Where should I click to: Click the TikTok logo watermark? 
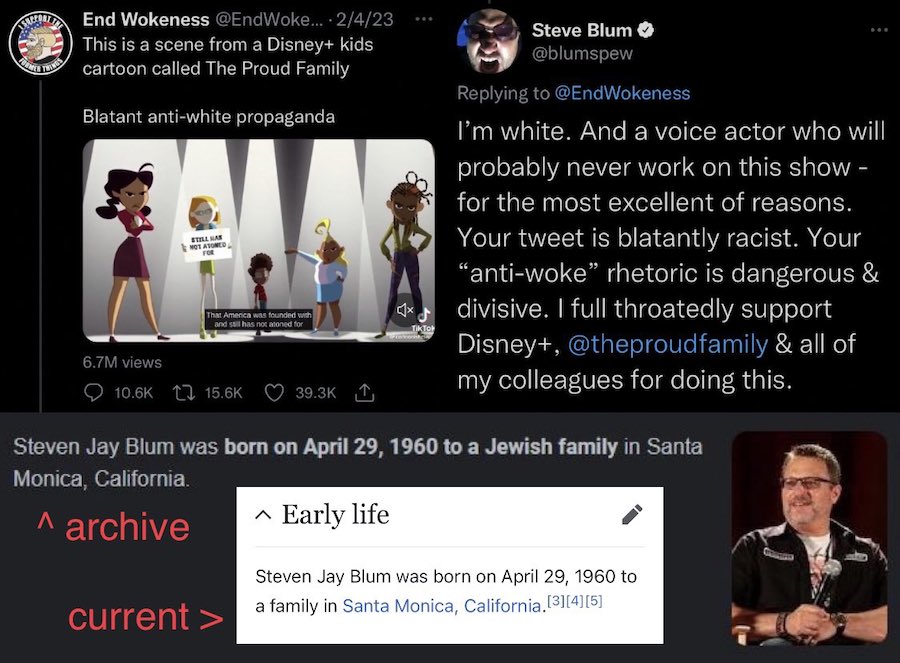pyautogui.click(x=424, y=320)
